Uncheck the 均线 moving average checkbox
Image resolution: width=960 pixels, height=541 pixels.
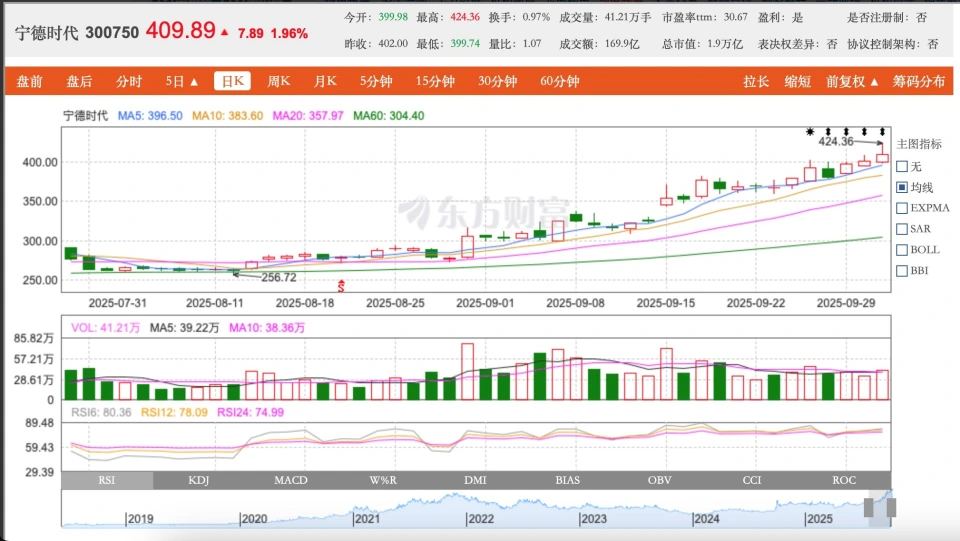[x=902, y=187]
